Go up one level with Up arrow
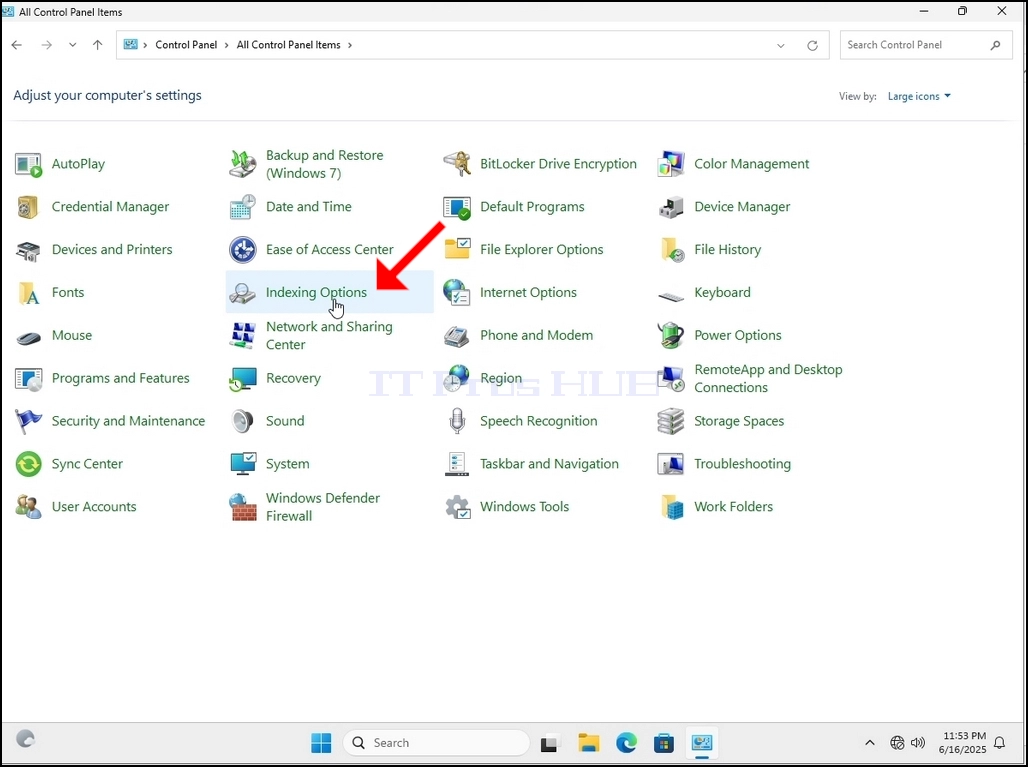Image resolution: width=1028 pixels, height=767 pixels. coord(98,45)
